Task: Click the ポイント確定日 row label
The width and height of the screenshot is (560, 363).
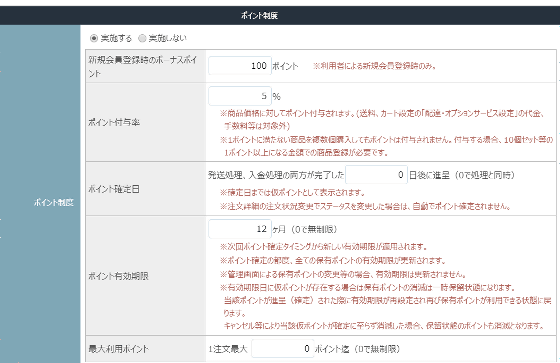Action: [x=114, y=189]
